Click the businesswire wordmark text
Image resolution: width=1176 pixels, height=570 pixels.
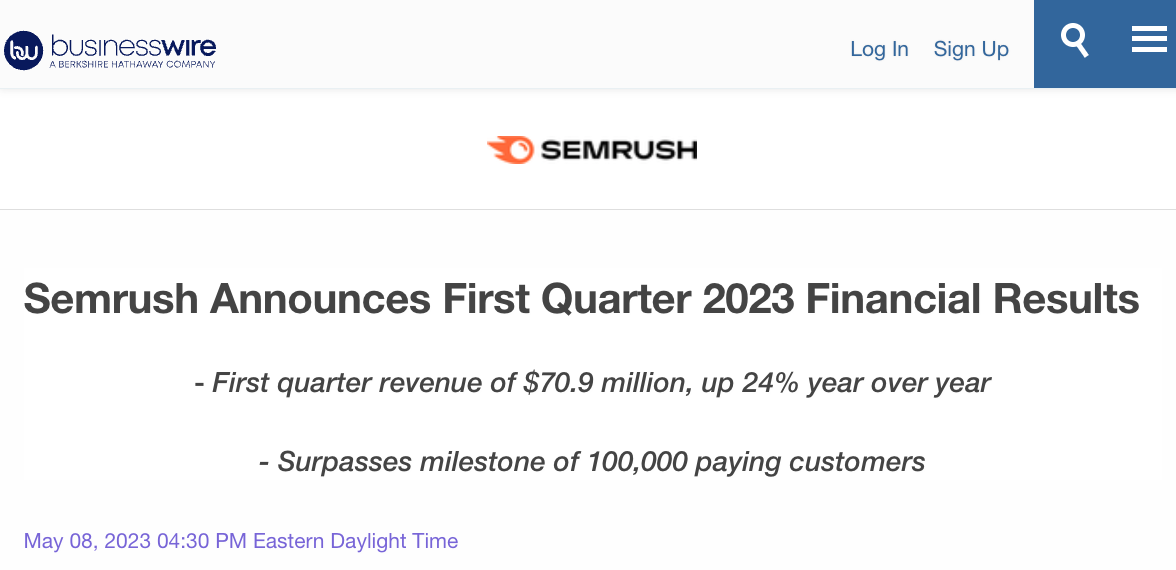(x=133, y=45)
